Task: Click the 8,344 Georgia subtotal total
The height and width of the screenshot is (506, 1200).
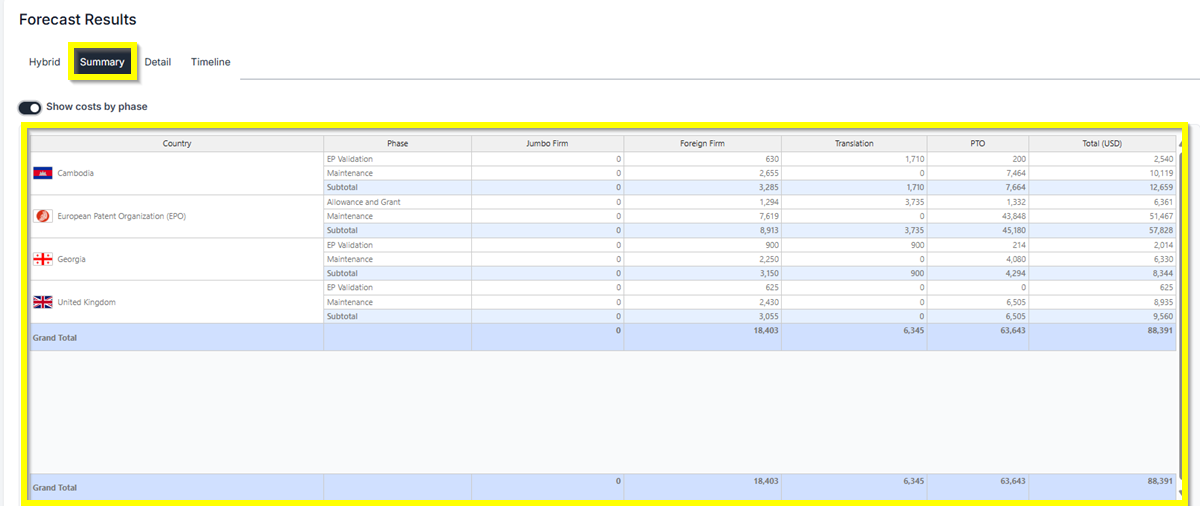Action: click(x=1163, y=273)
